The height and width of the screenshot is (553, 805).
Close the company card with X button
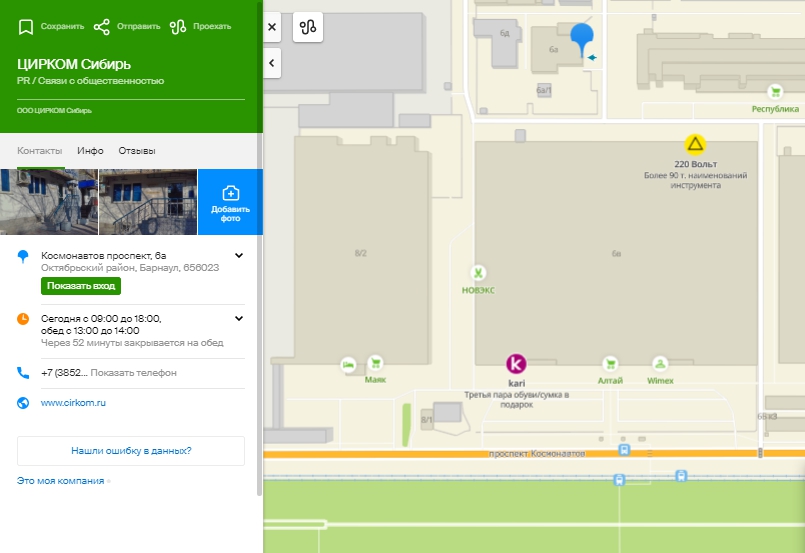click(272, 27)
